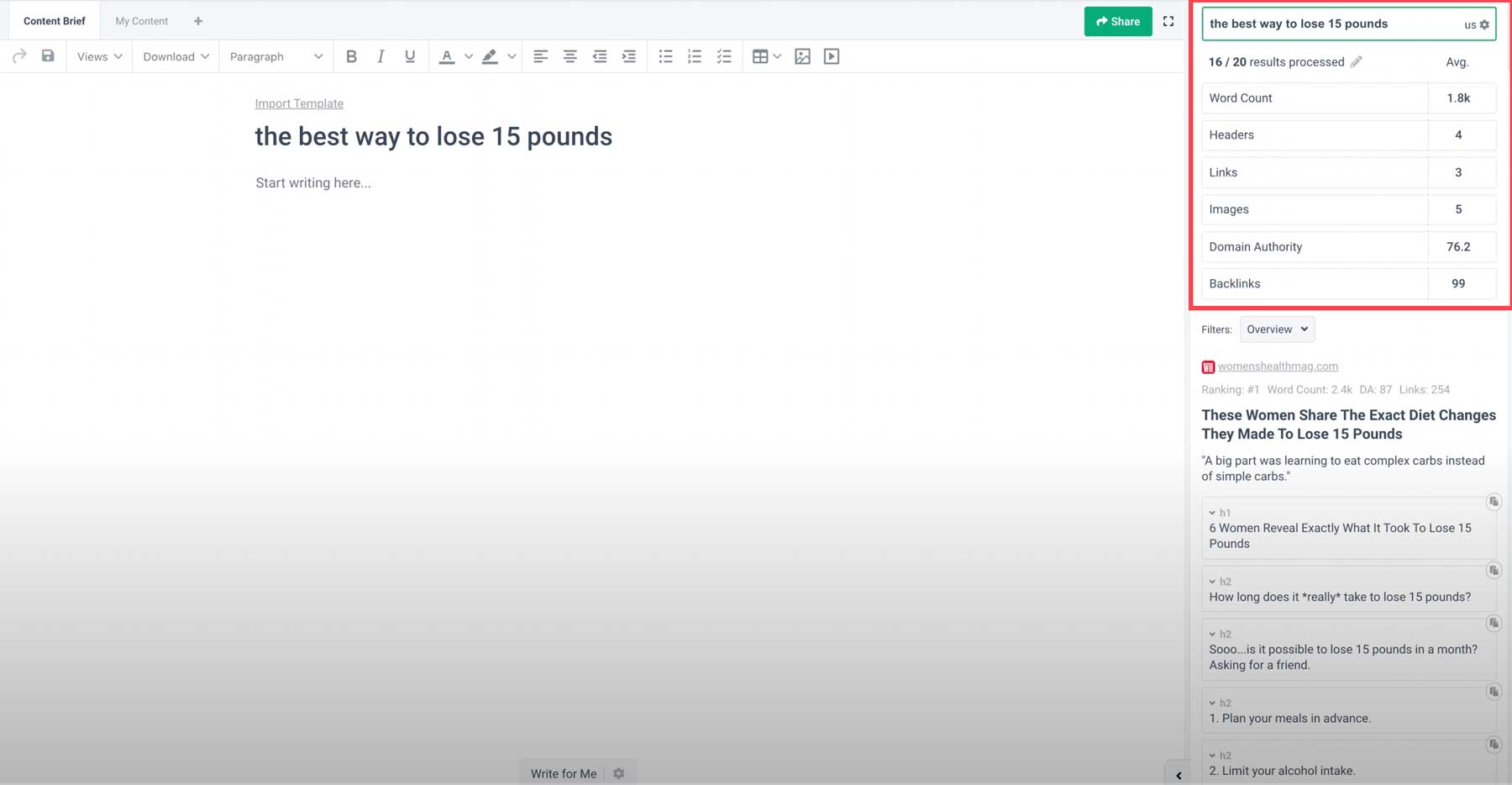This screenshot has width=1512, height=785.
Task: Insert a table into the editor
Action: [760, 56]
